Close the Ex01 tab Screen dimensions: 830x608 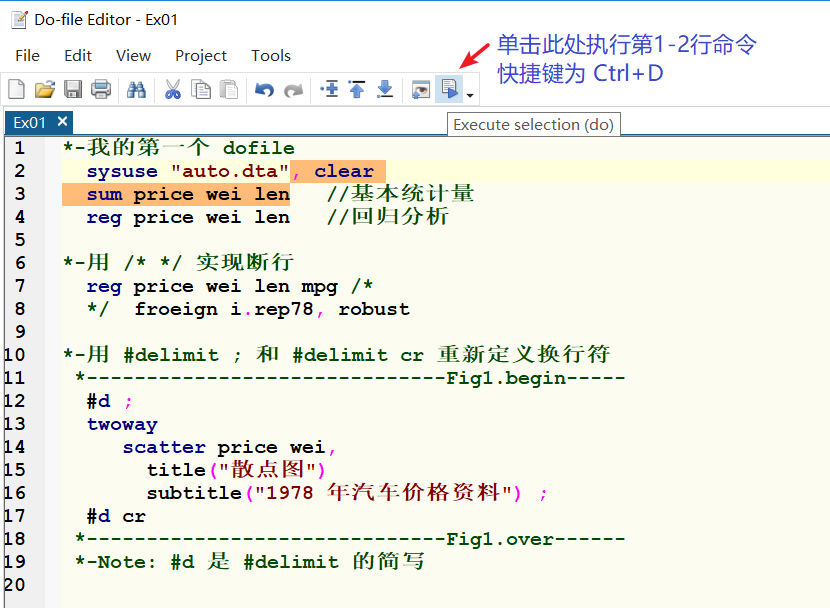pyautogui.click(x=62, y=122)
